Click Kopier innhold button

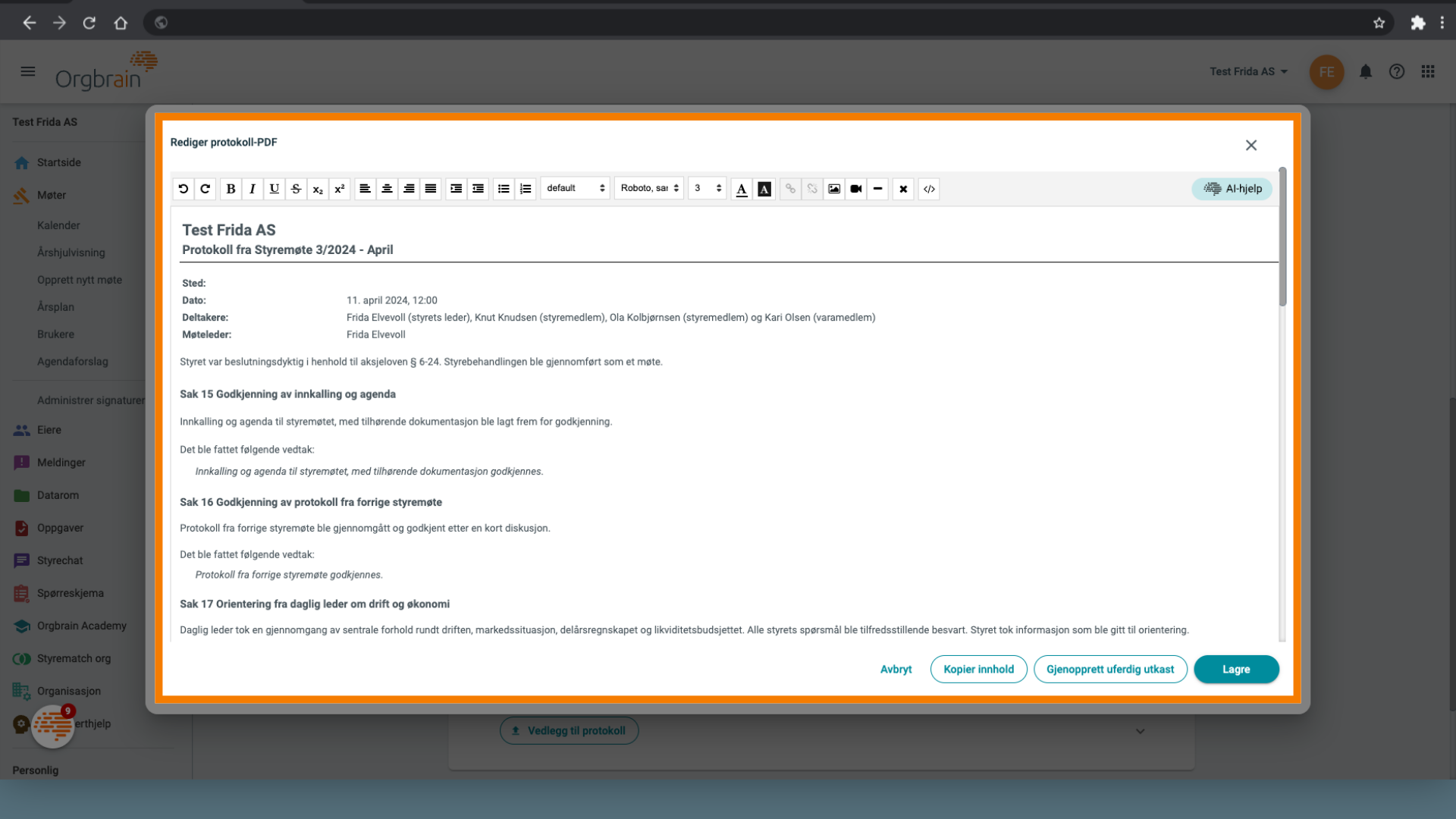point(978,669)
